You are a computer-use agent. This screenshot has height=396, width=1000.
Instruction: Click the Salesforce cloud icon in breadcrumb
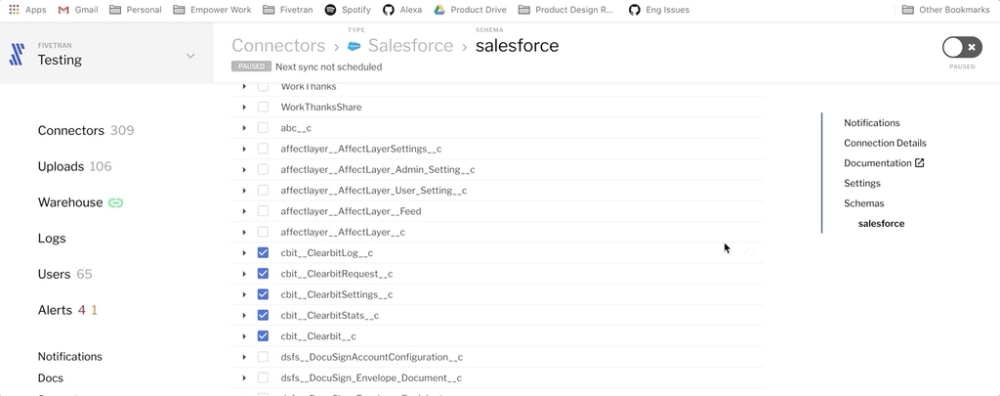(x=354, y=46)
